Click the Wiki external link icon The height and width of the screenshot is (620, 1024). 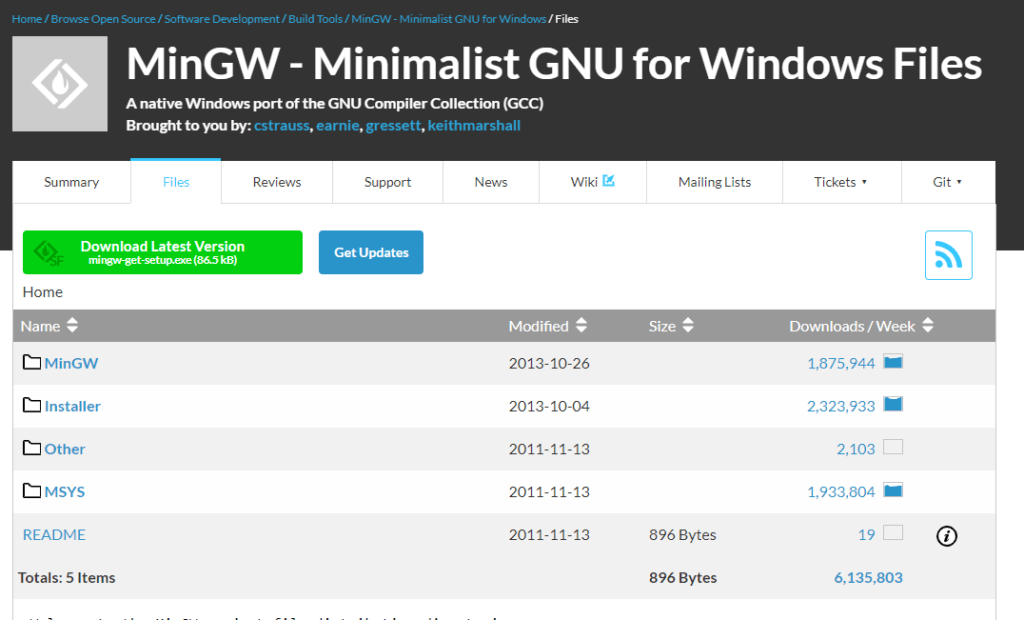coord(609,180)
